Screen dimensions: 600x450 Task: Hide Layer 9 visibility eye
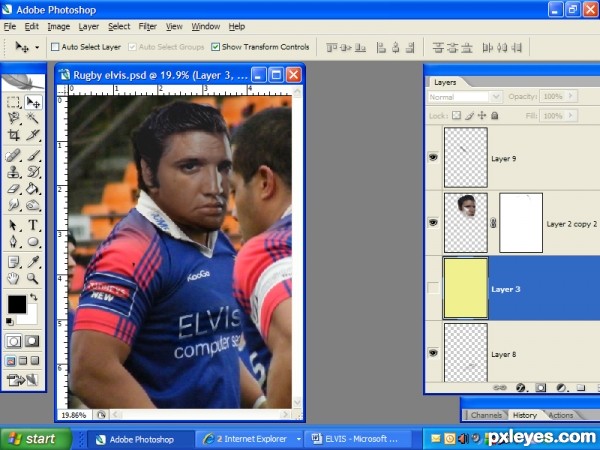[x=433, y=157]
